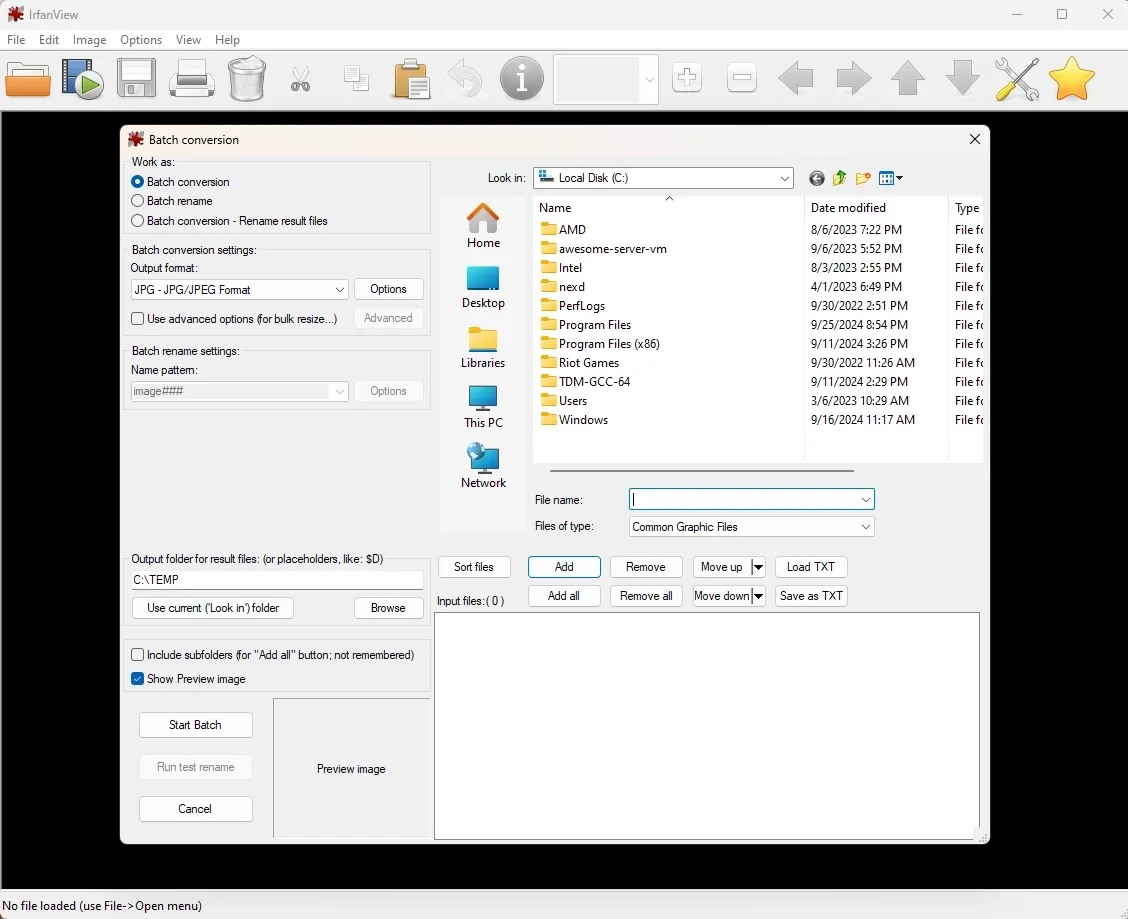Open the View menu
Image resolution: width=1128 pixels, height=919 pixels.
click(188, 40)
